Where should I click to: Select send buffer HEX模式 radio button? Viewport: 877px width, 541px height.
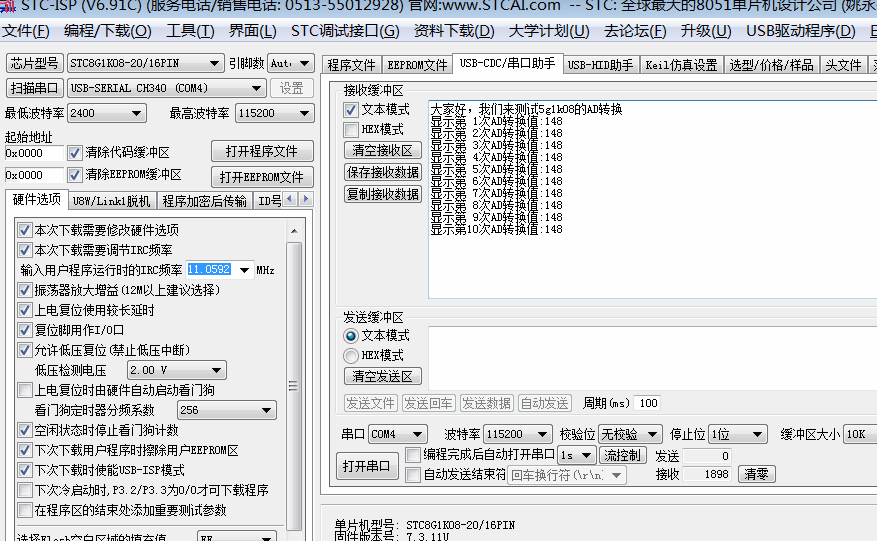pos(351,356)
